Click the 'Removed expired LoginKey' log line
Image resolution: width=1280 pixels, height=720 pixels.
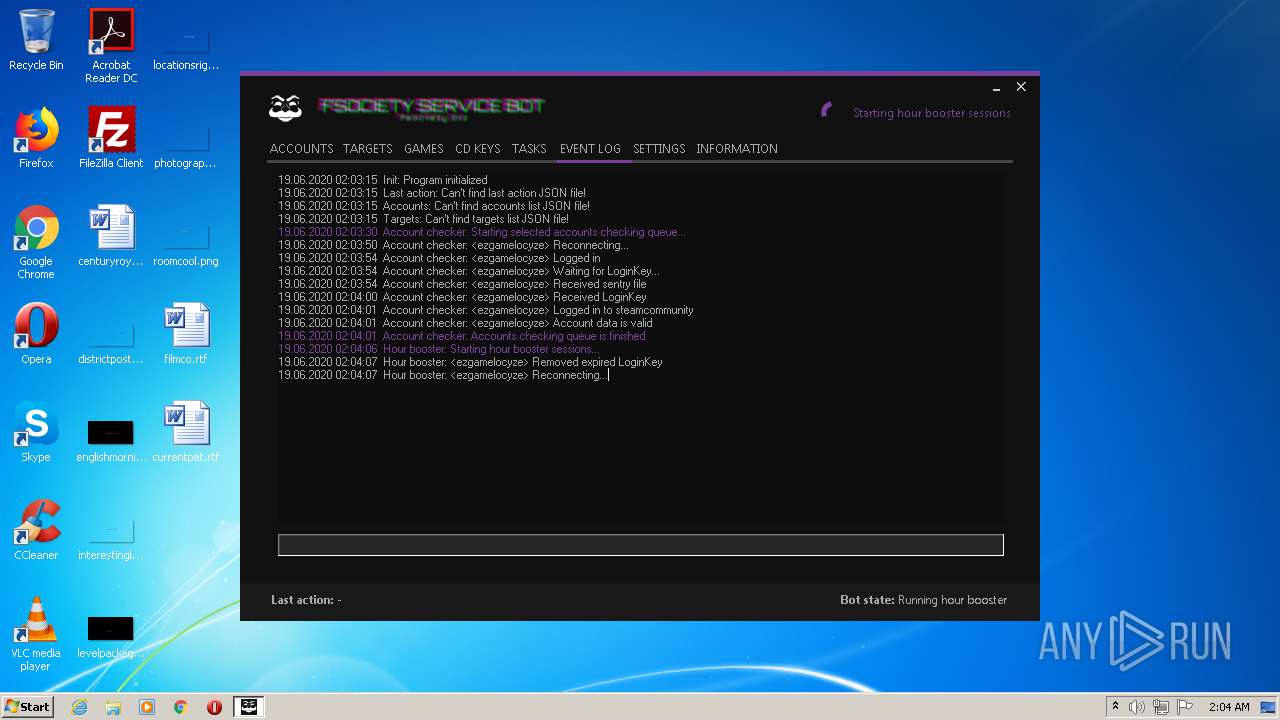(470, 362)
